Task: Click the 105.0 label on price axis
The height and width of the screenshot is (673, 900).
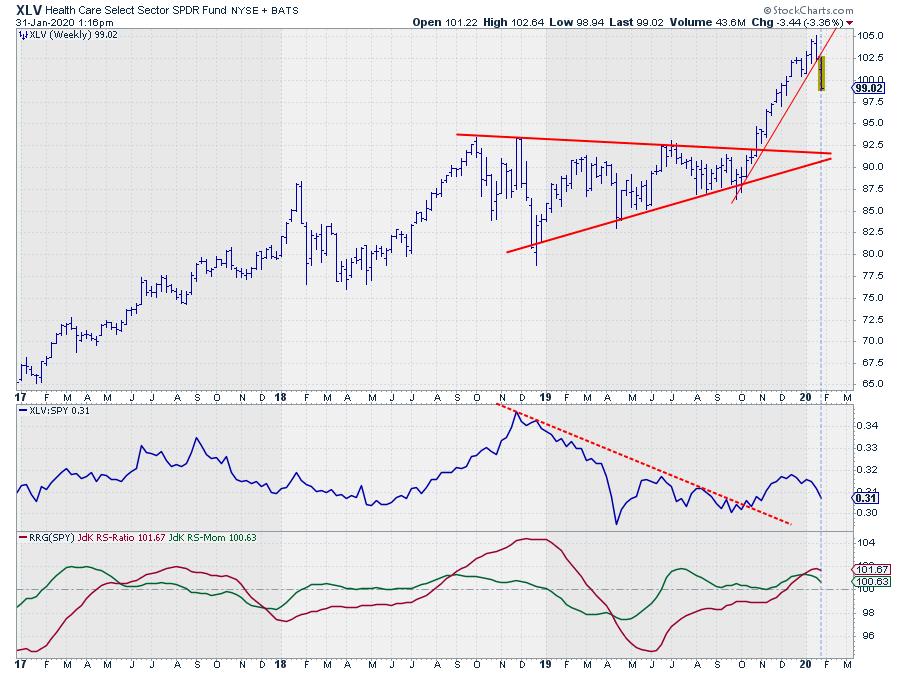Action: tap(866, 35)
